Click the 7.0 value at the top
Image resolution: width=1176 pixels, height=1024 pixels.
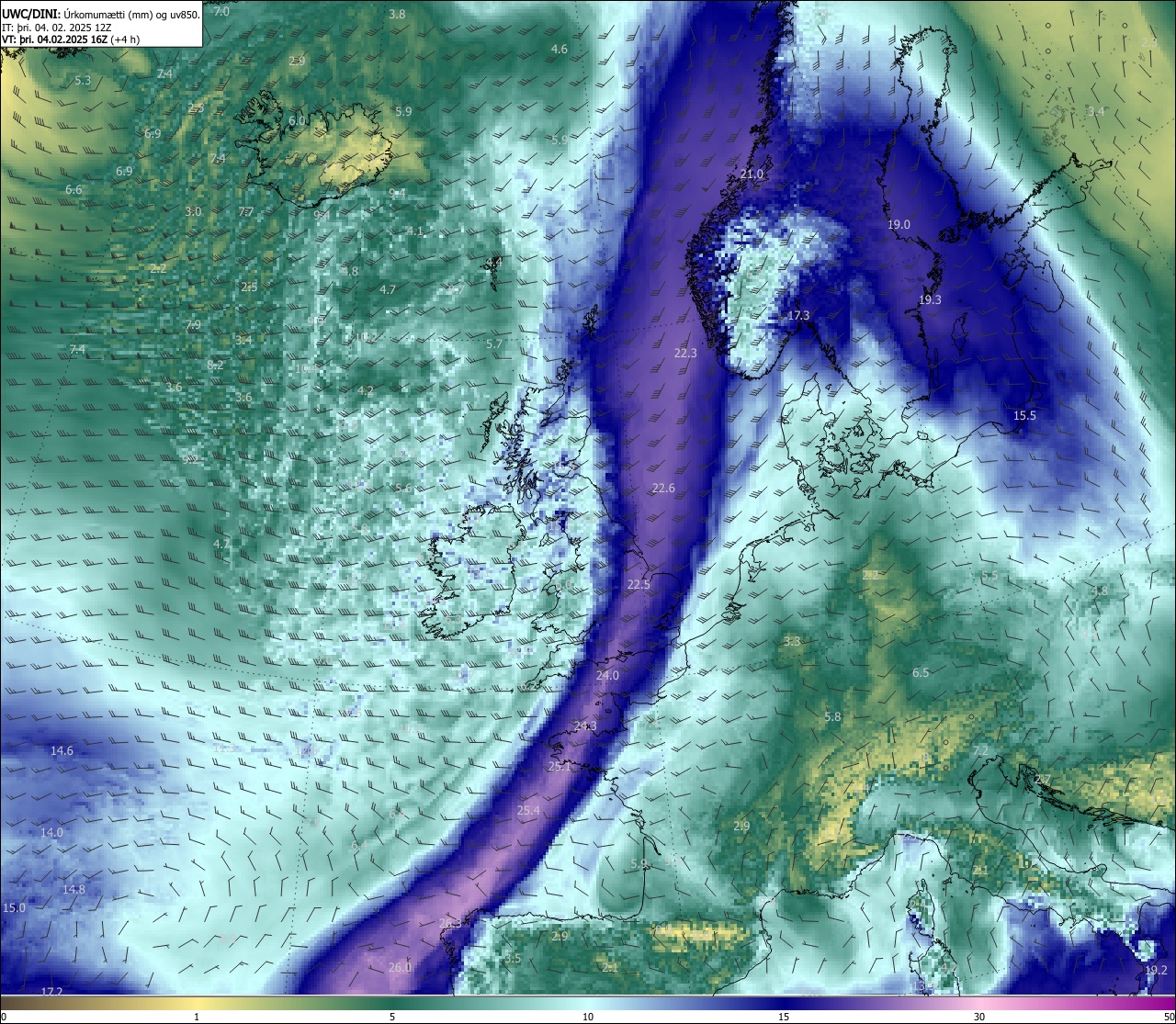[x=221, y=12]
